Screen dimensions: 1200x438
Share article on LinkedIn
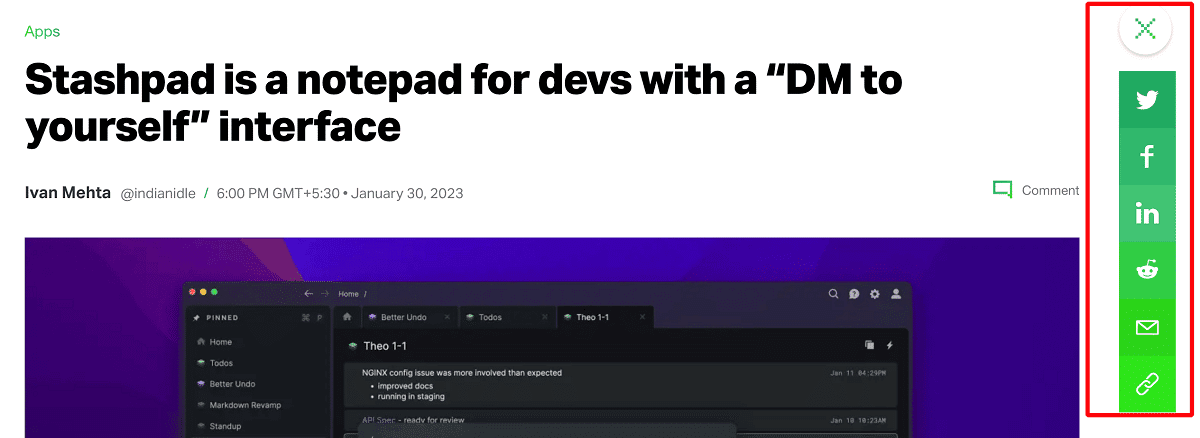[1146, 214]
